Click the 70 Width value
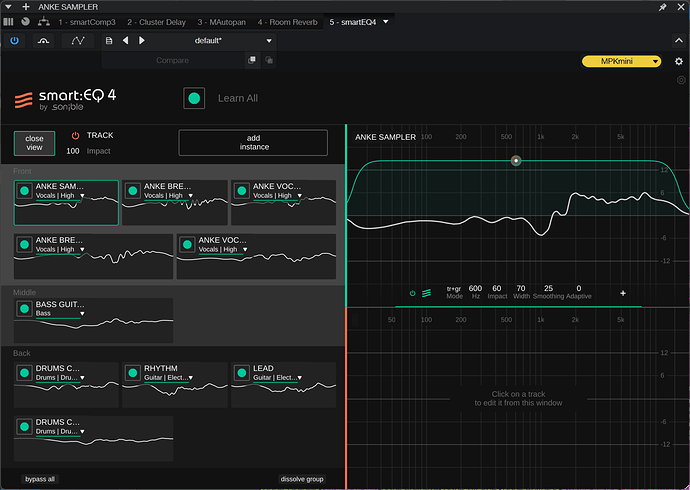 (521, 288)
